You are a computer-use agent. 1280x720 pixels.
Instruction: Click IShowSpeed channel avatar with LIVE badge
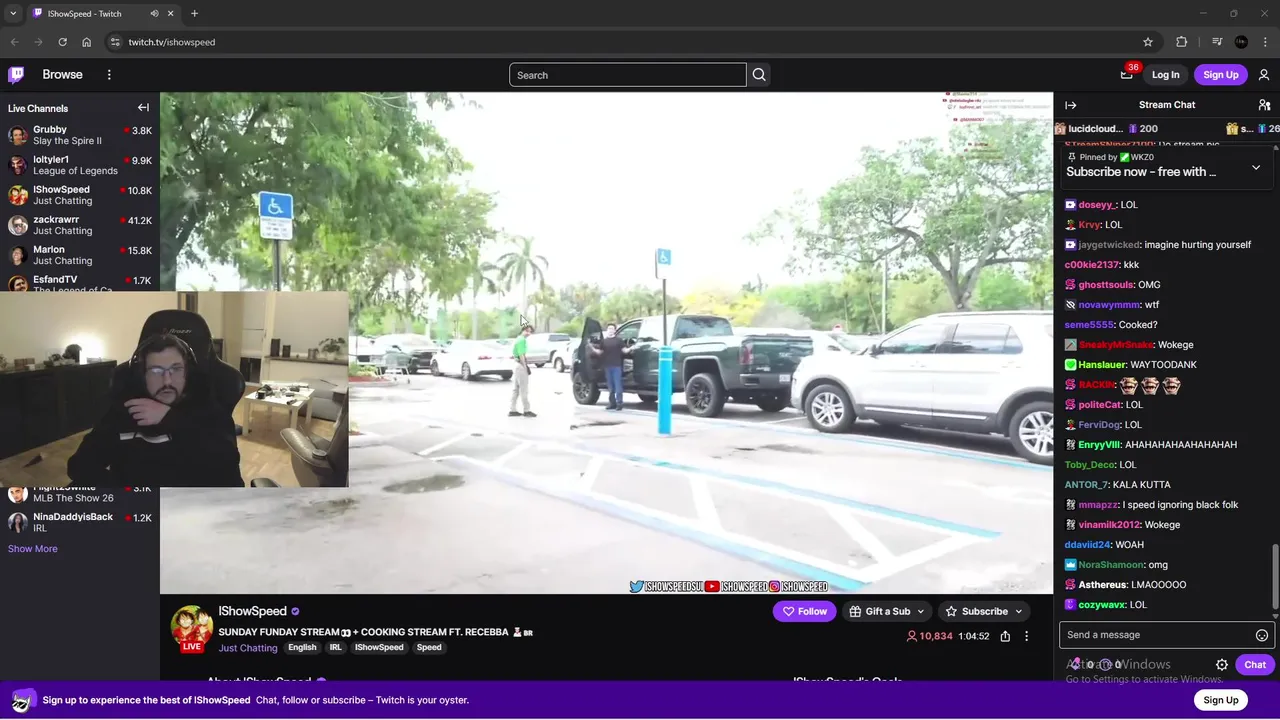pos(191,629)
